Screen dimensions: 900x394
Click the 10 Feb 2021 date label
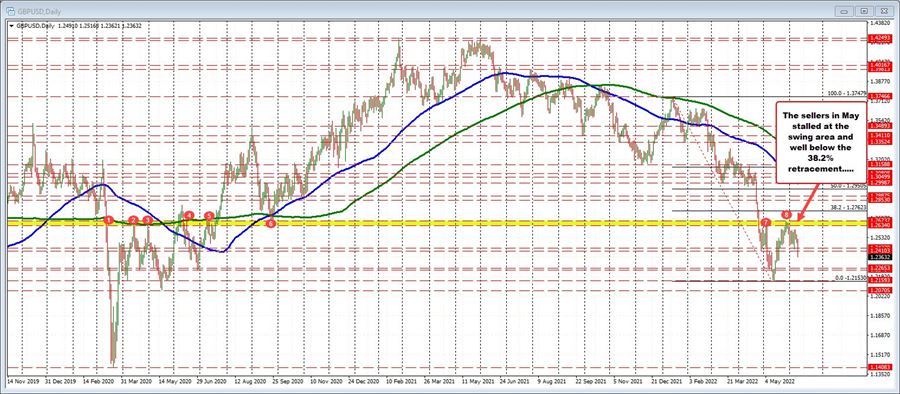pos(401,380)
